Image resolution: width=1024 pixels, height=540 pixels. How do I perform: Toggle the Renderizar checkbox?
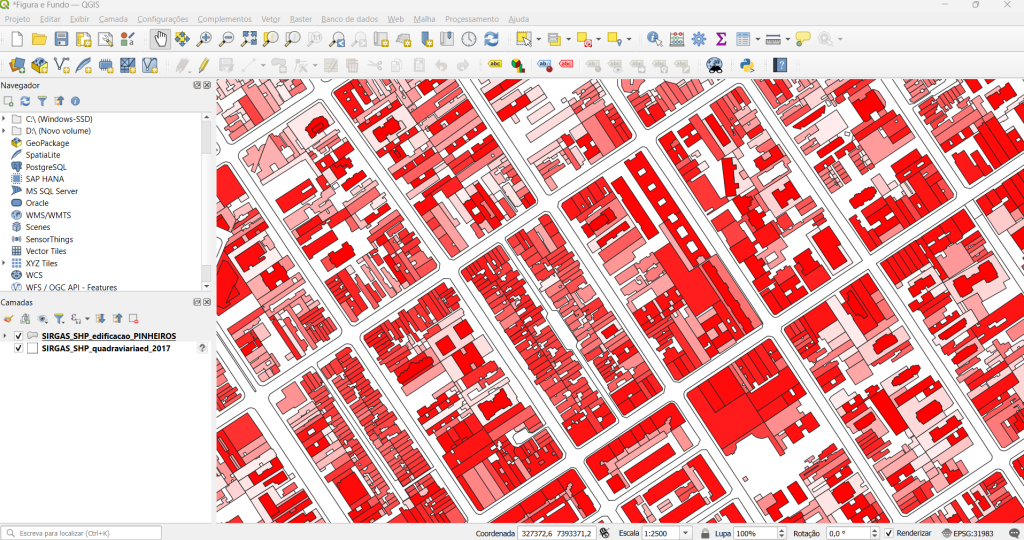(889, 533)
